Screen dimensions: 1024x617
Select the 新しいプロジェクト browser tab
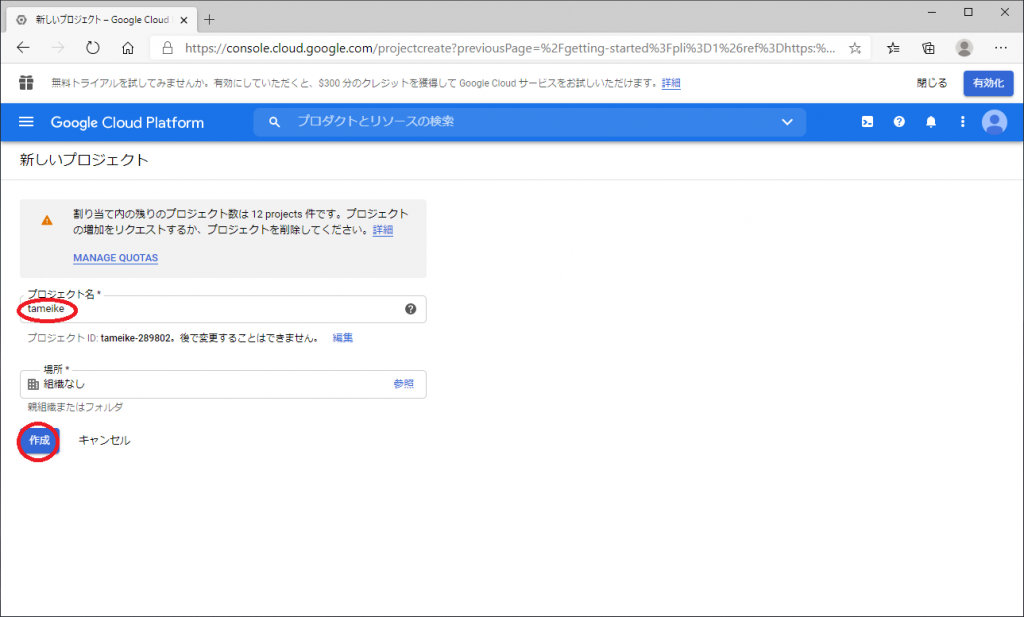pos(100,19)
